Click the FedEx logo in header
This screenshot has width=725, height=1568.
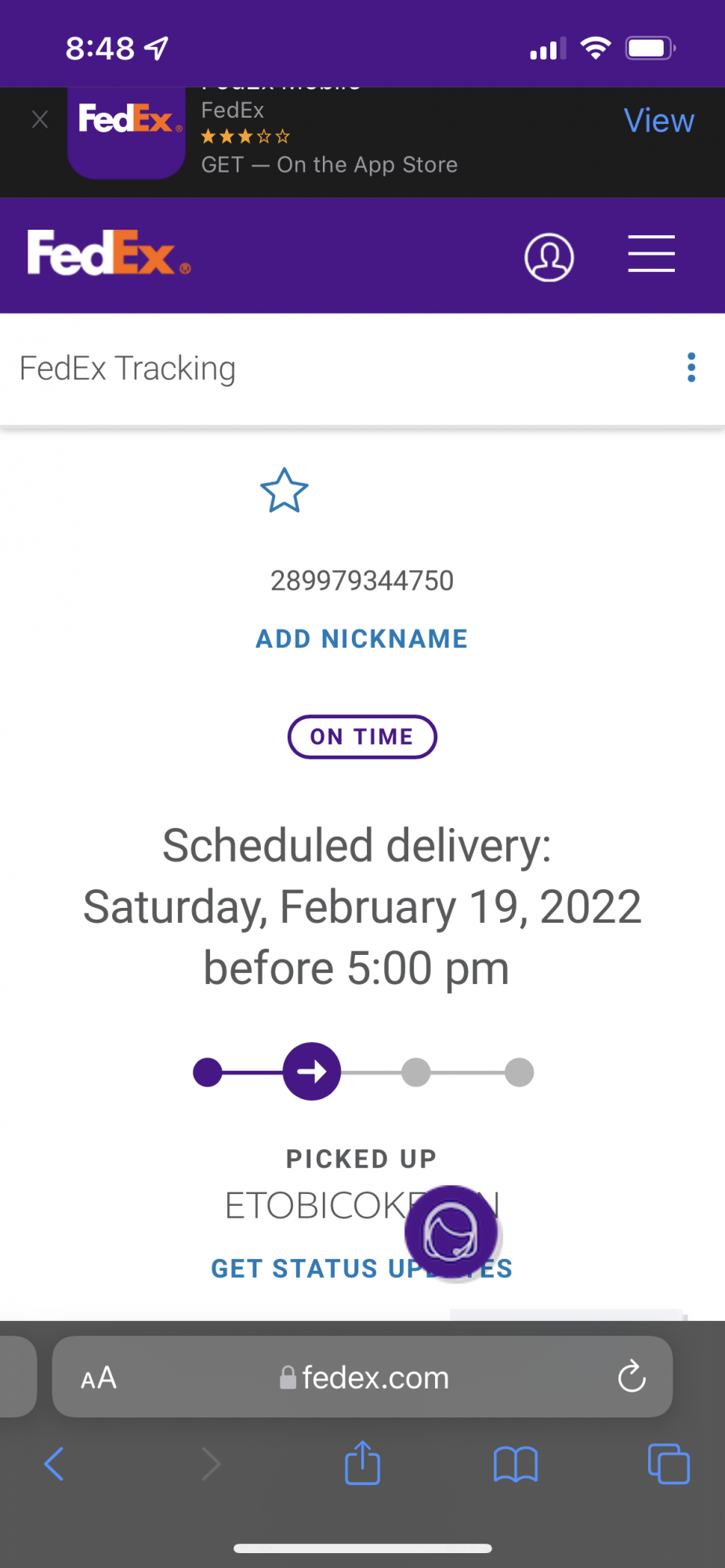click(x=109, y=253)
